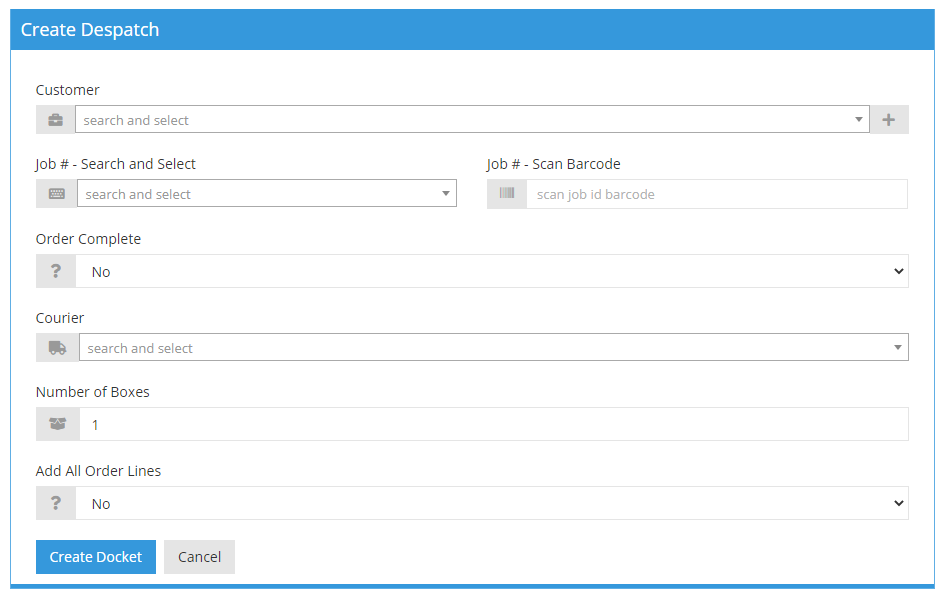Screen dimensions: 946x600
Task: Click the plus icon to add new customer
Action: [888, 119]
